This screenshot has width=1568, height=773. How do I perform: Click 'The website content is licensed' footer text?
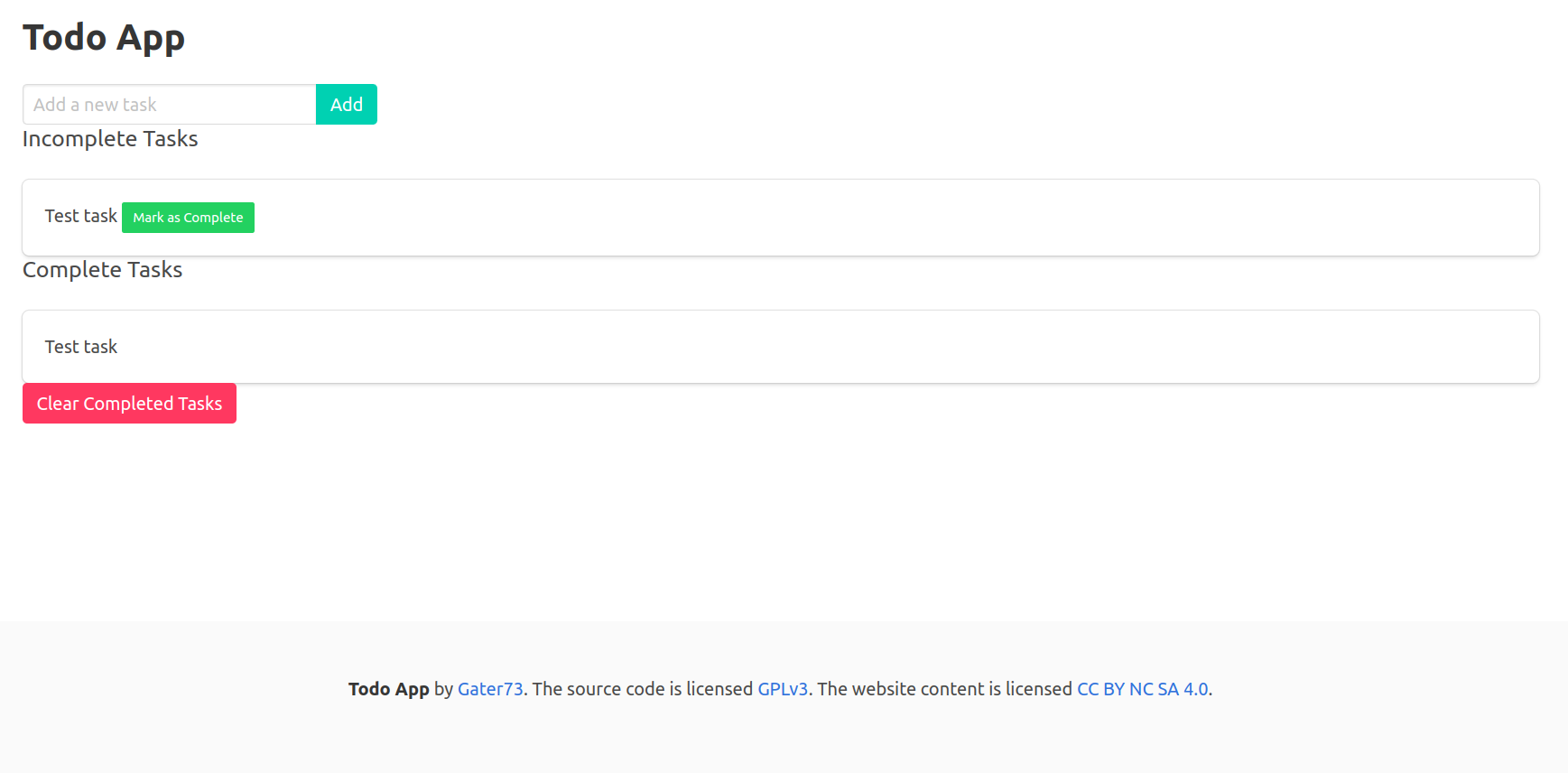pyautogui.click(x=944, y=689)
